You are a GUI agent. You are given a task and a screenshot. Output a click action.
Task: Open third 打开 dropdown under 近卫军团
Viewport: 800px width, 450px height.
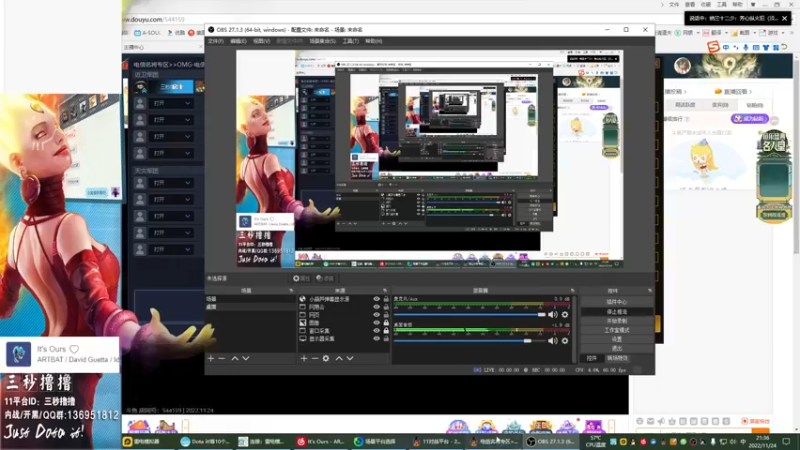(x=171, y=136)
